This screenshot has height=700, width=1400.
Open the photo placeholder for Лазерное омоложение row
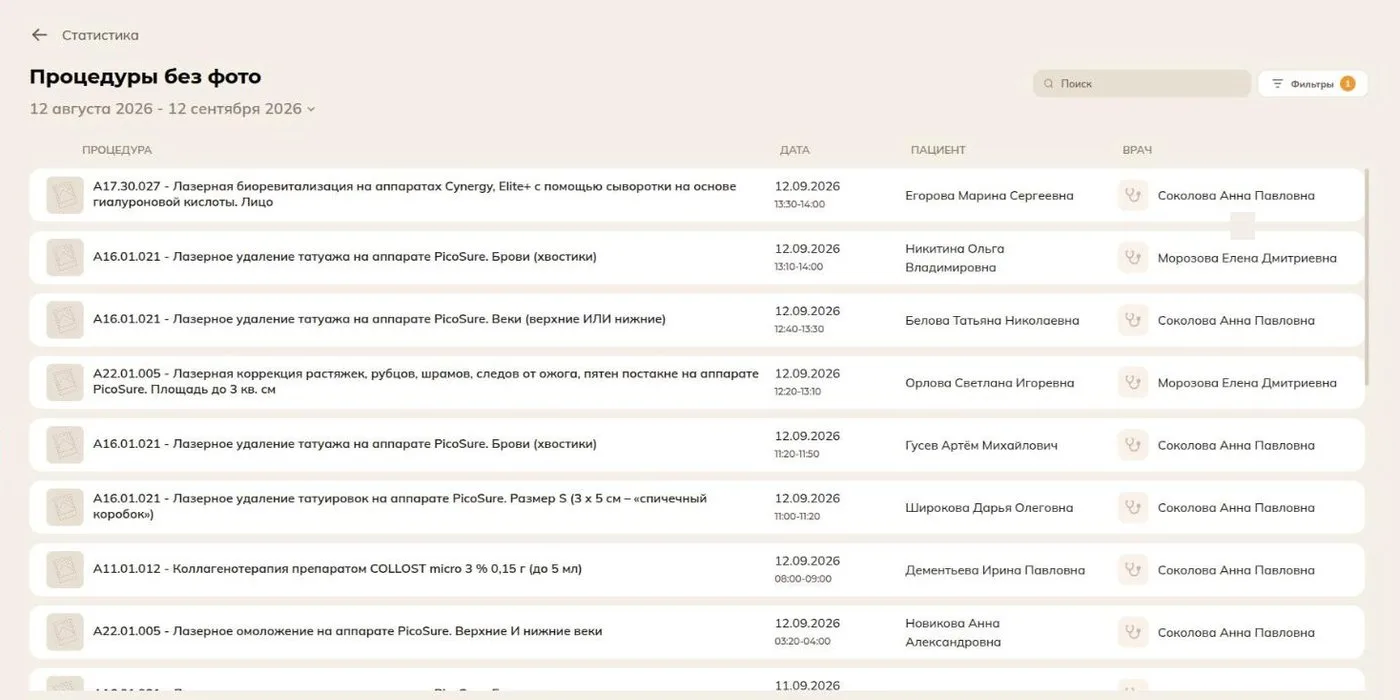[x=65, y=632]
